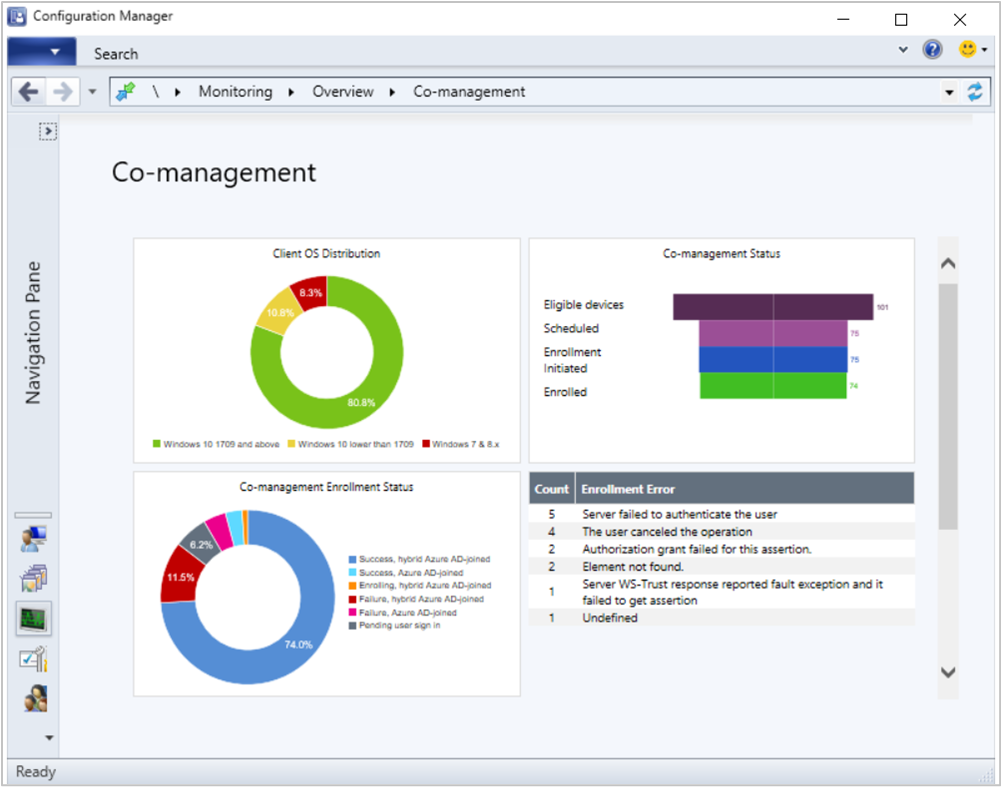1002x787 pixels.
Task: Click the back navigation arrow
Action: tap(28, 91)
